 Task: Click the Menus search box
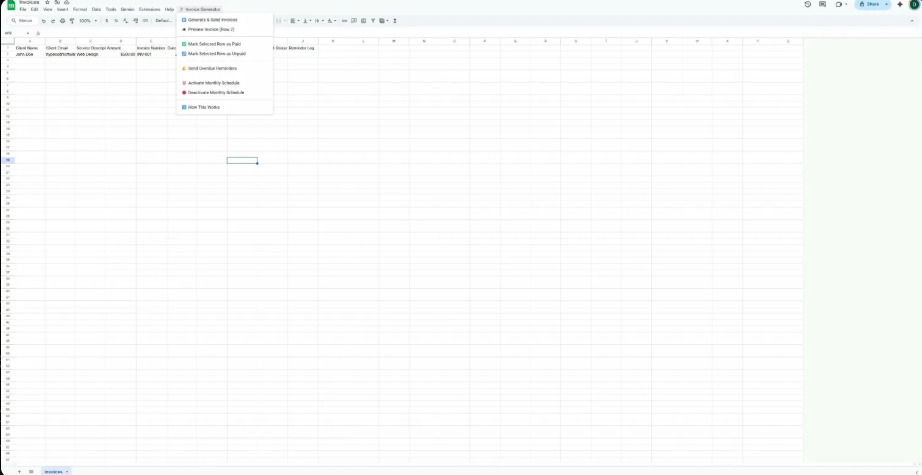[x=24, y=21]
